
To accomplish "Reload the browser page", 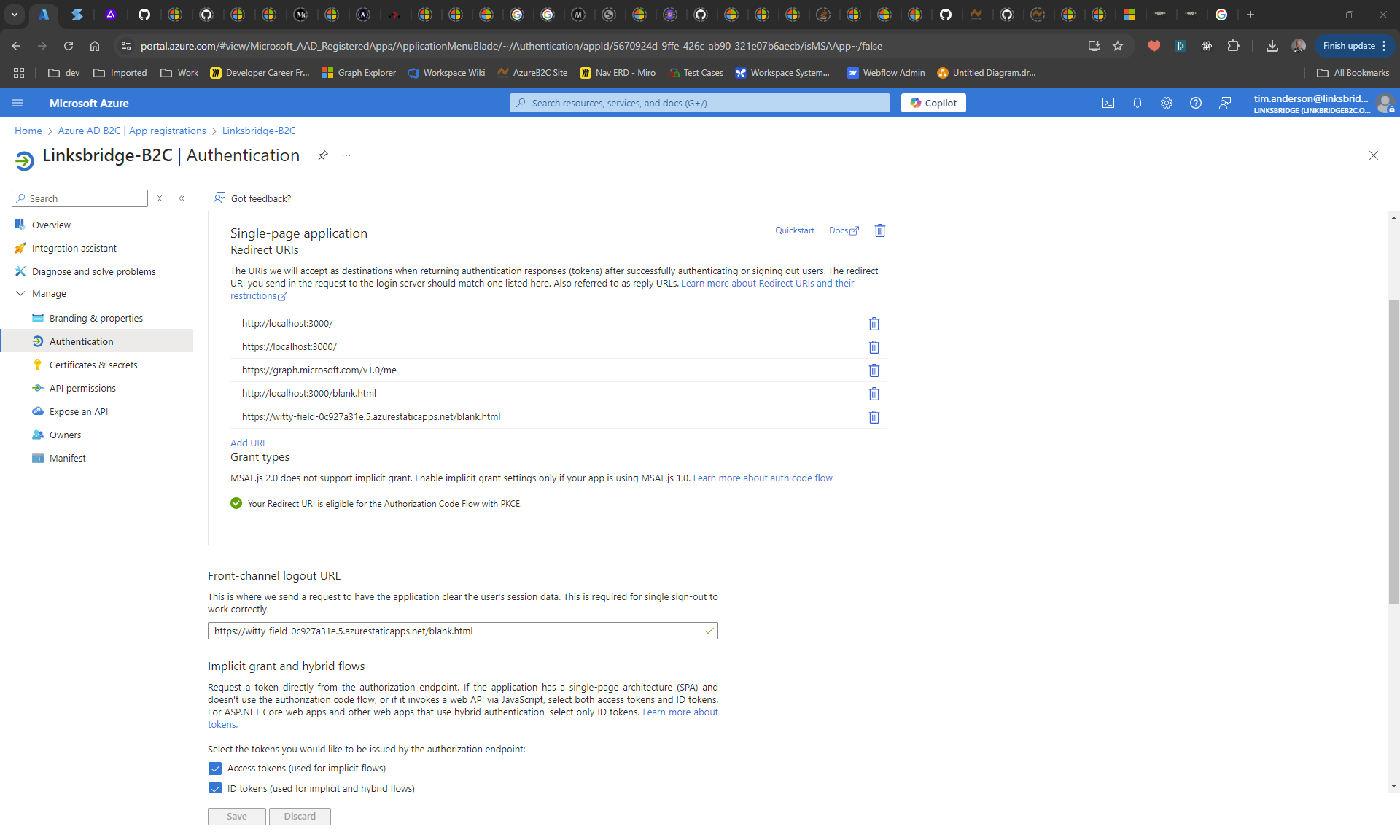I will (x=69, y=46).
